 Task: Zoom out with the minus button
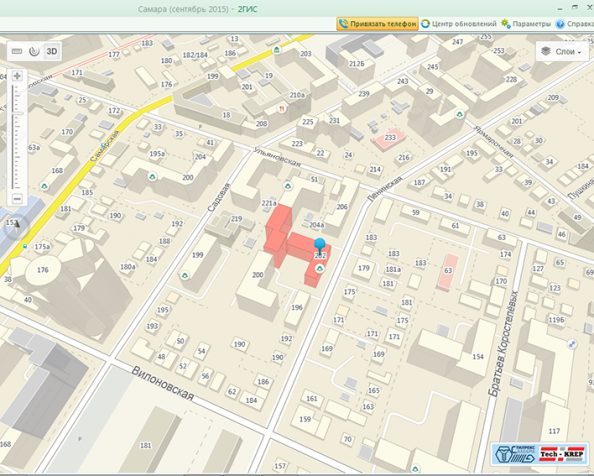pos(17,198)
